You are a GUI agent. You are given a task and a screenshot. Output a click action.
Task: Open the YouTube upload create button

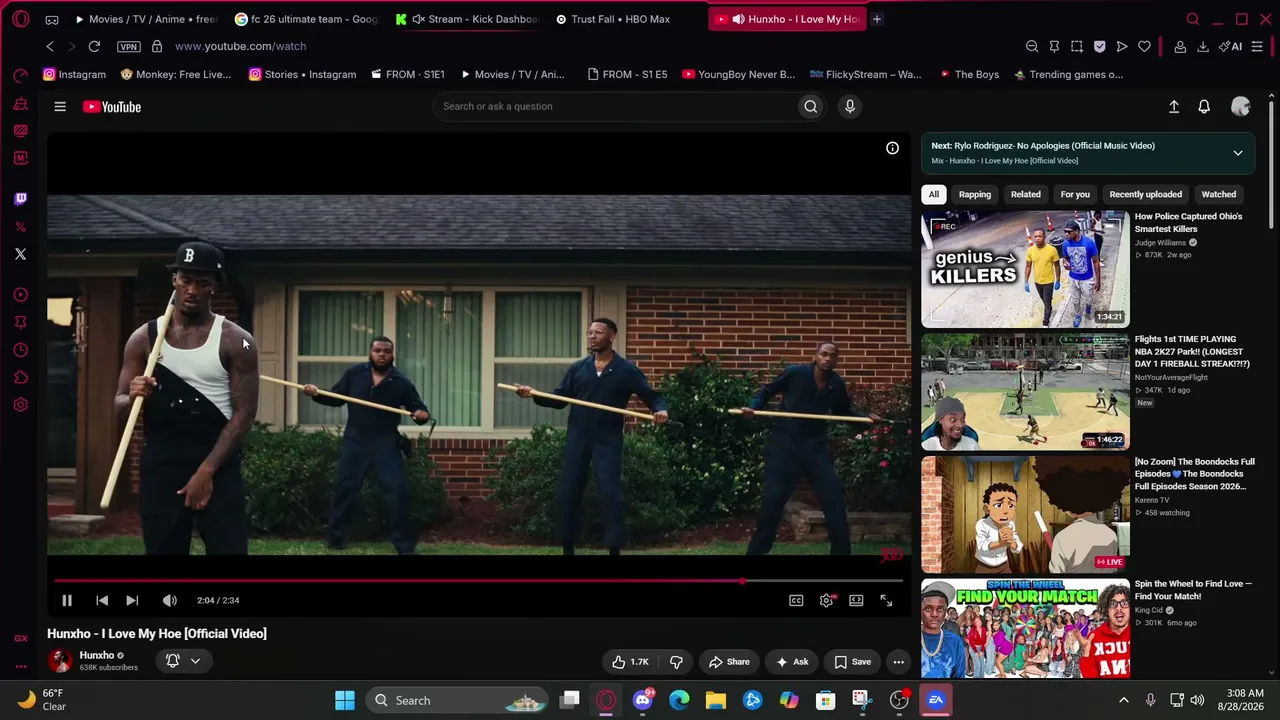coord(1174,107)
